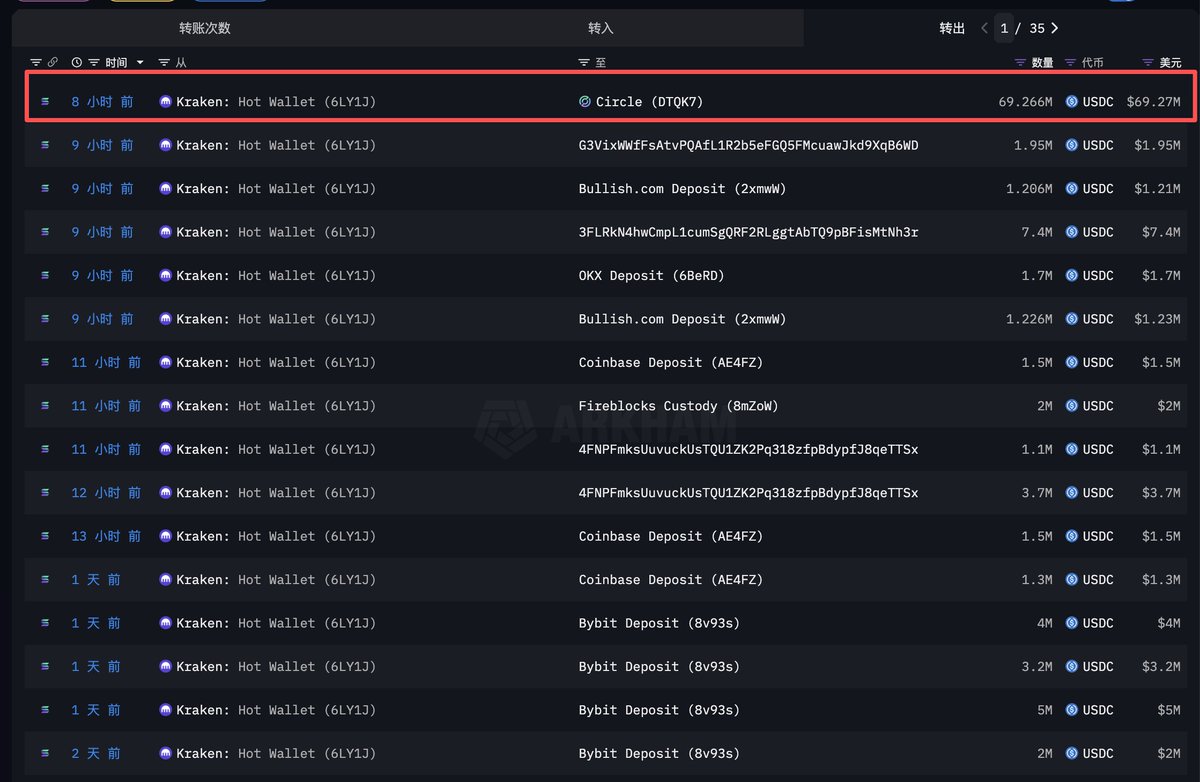Open the Circle (DTQK7) recipient link
The image size is (1200, 782).
pyautogui.click(x=649, y=102)
